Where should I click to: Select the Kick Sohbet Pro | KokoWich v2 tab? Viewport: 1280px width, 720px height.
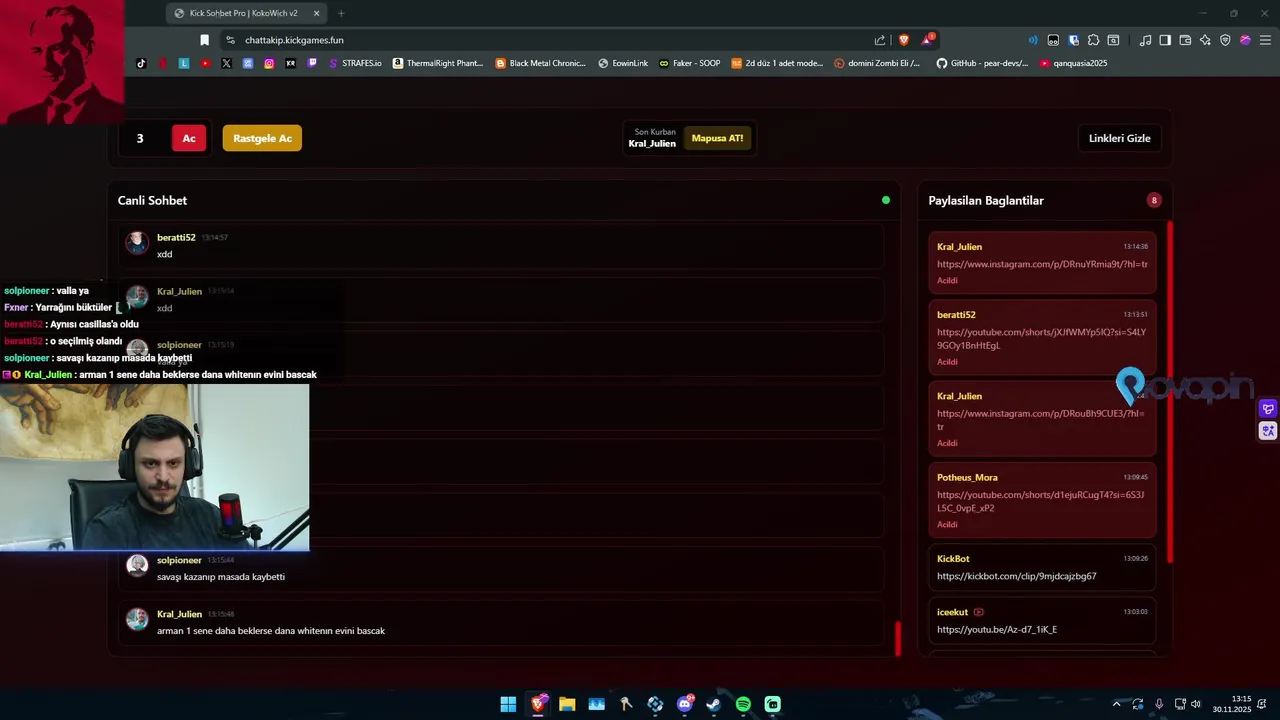[246, 13]
